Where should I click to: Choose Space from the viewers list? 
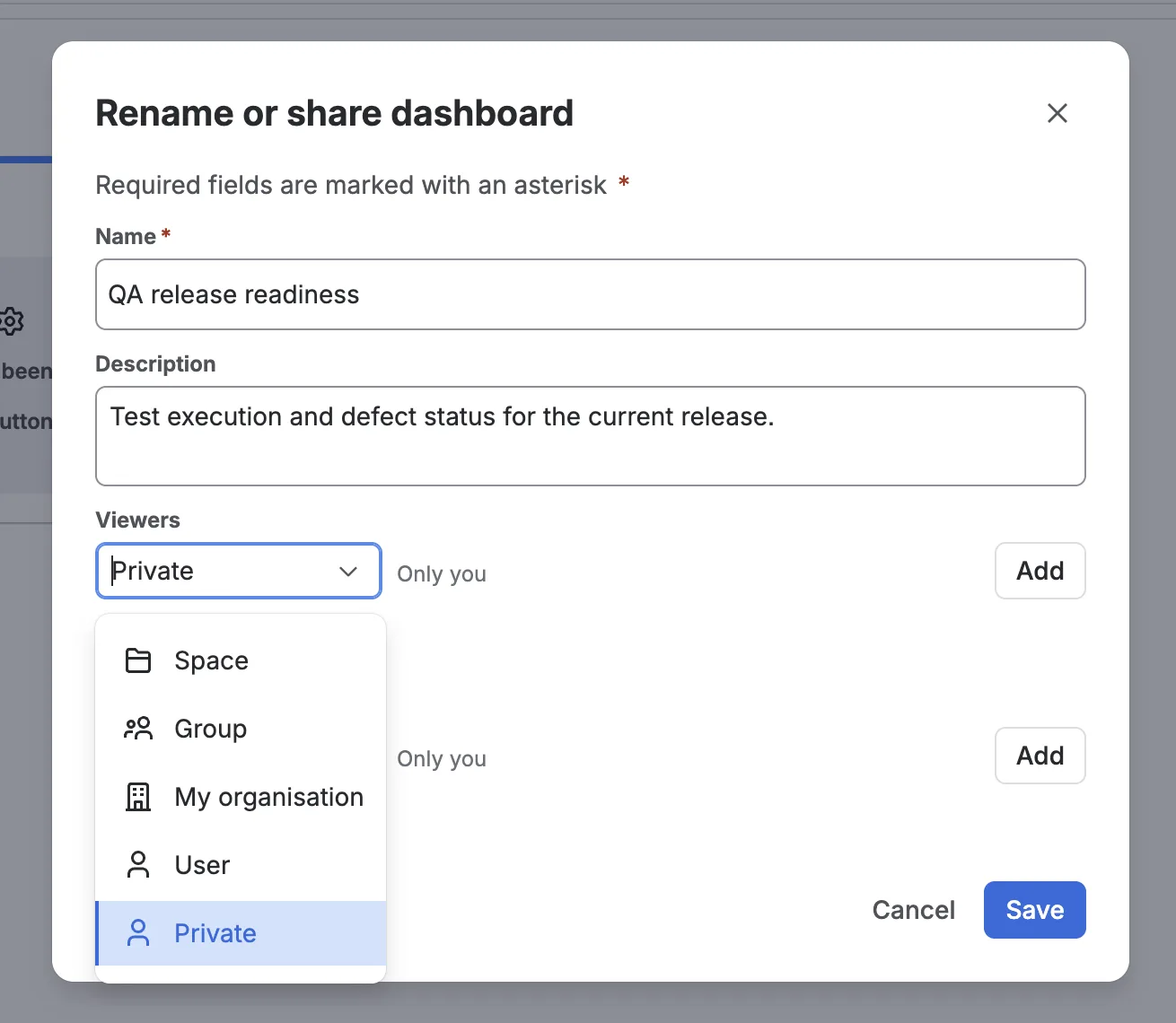pyautogui.click(x=241, y=660)
